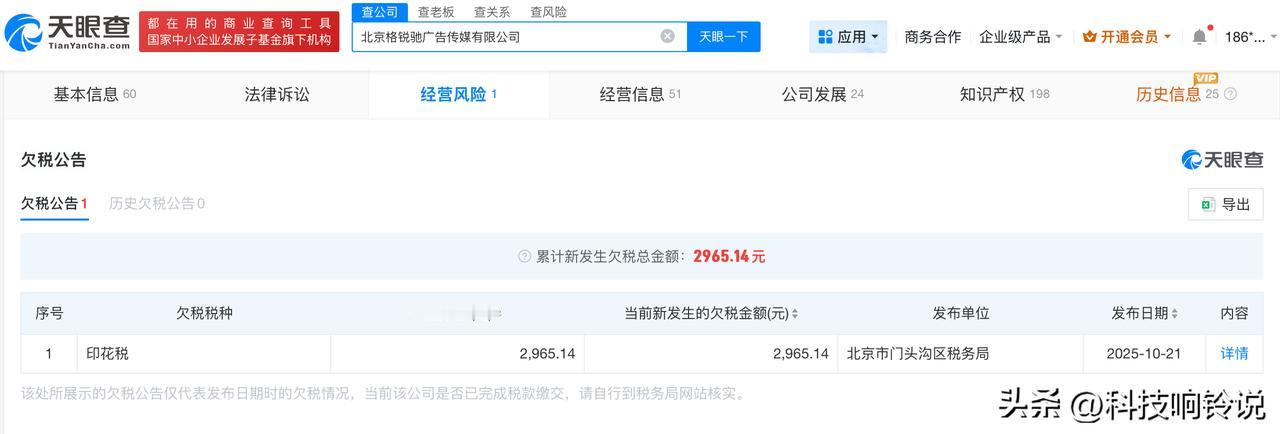Click the 天眼查 logo at right of 欠税公告
The image size is (1280, 434).
click(1222, 160)
